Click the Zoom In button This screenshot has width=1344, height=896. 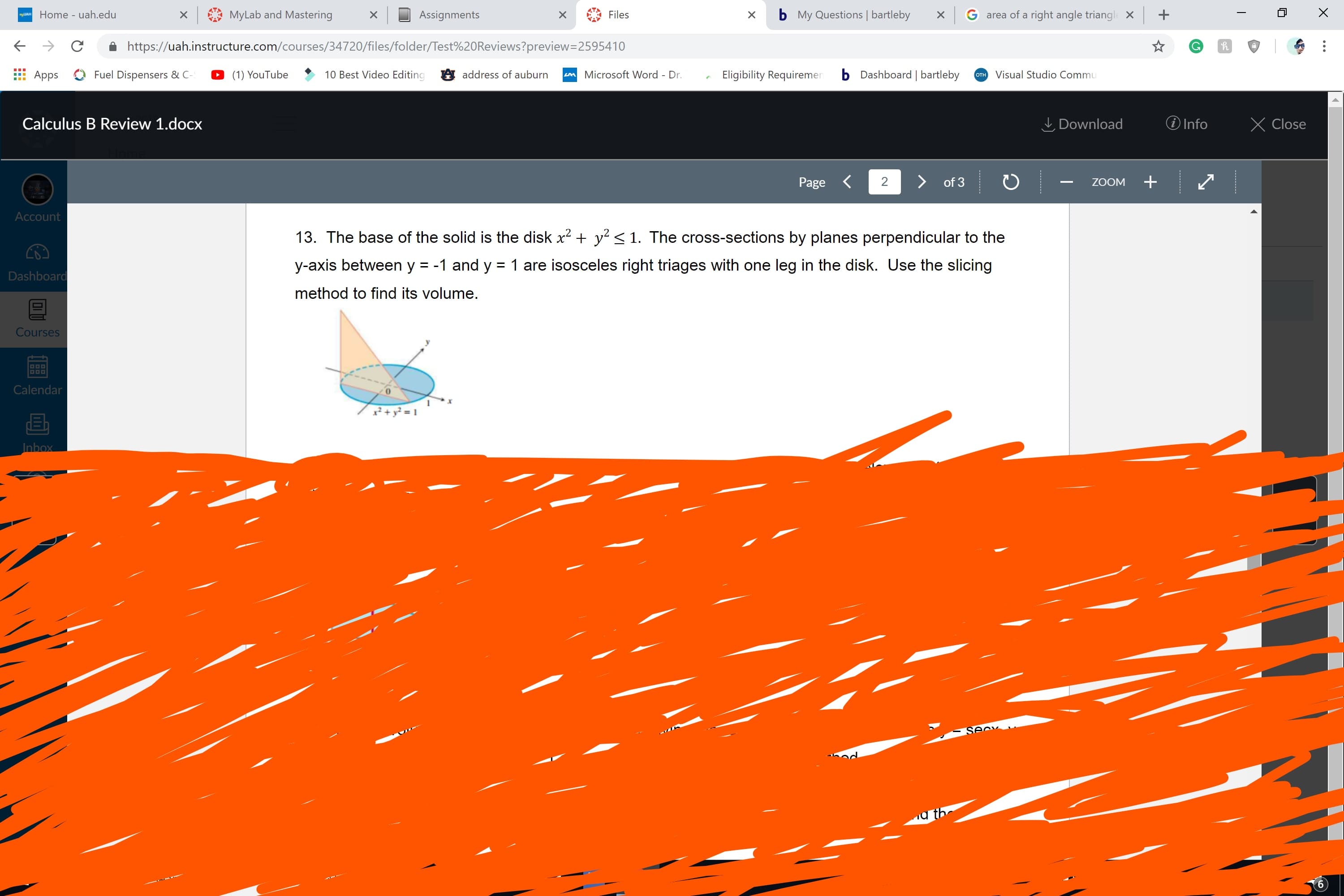(1150, 181)
